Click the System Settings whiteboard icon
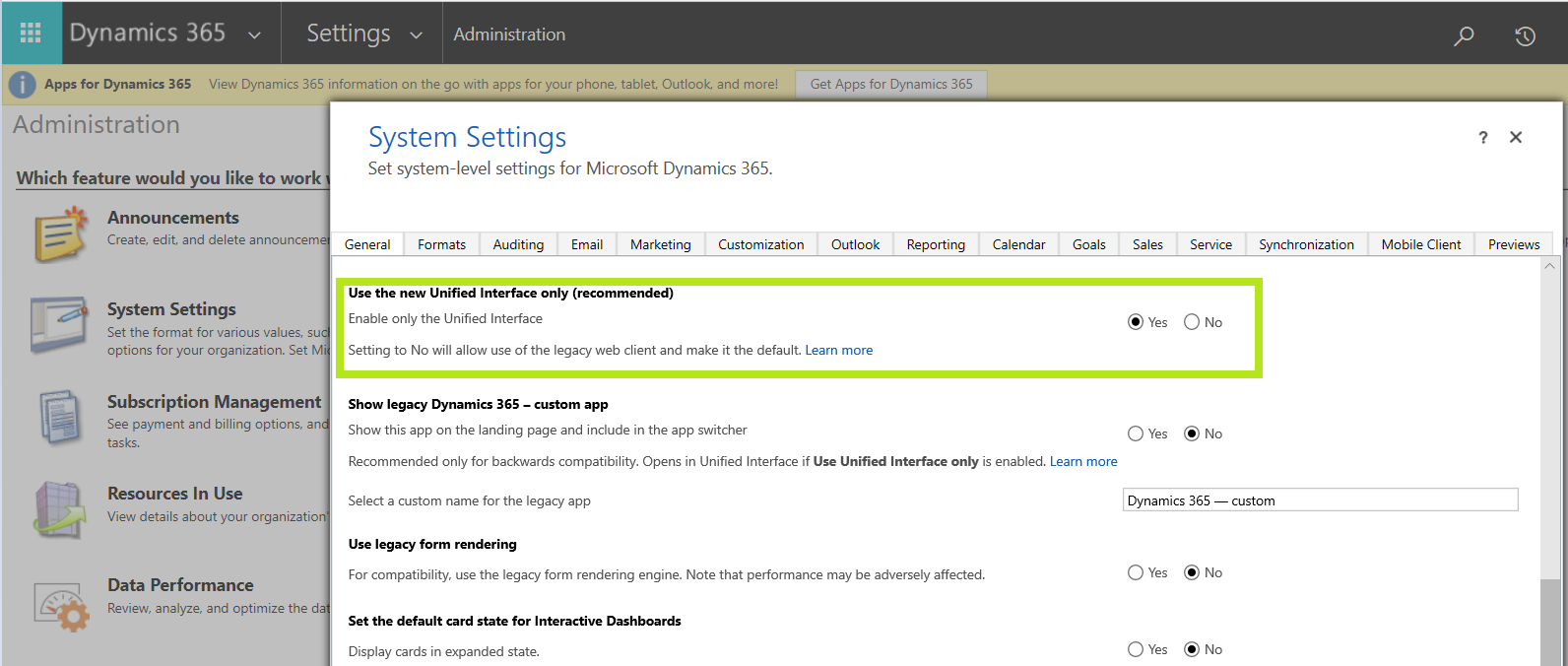Viewport: 1568px width, 666px height. 61,325
